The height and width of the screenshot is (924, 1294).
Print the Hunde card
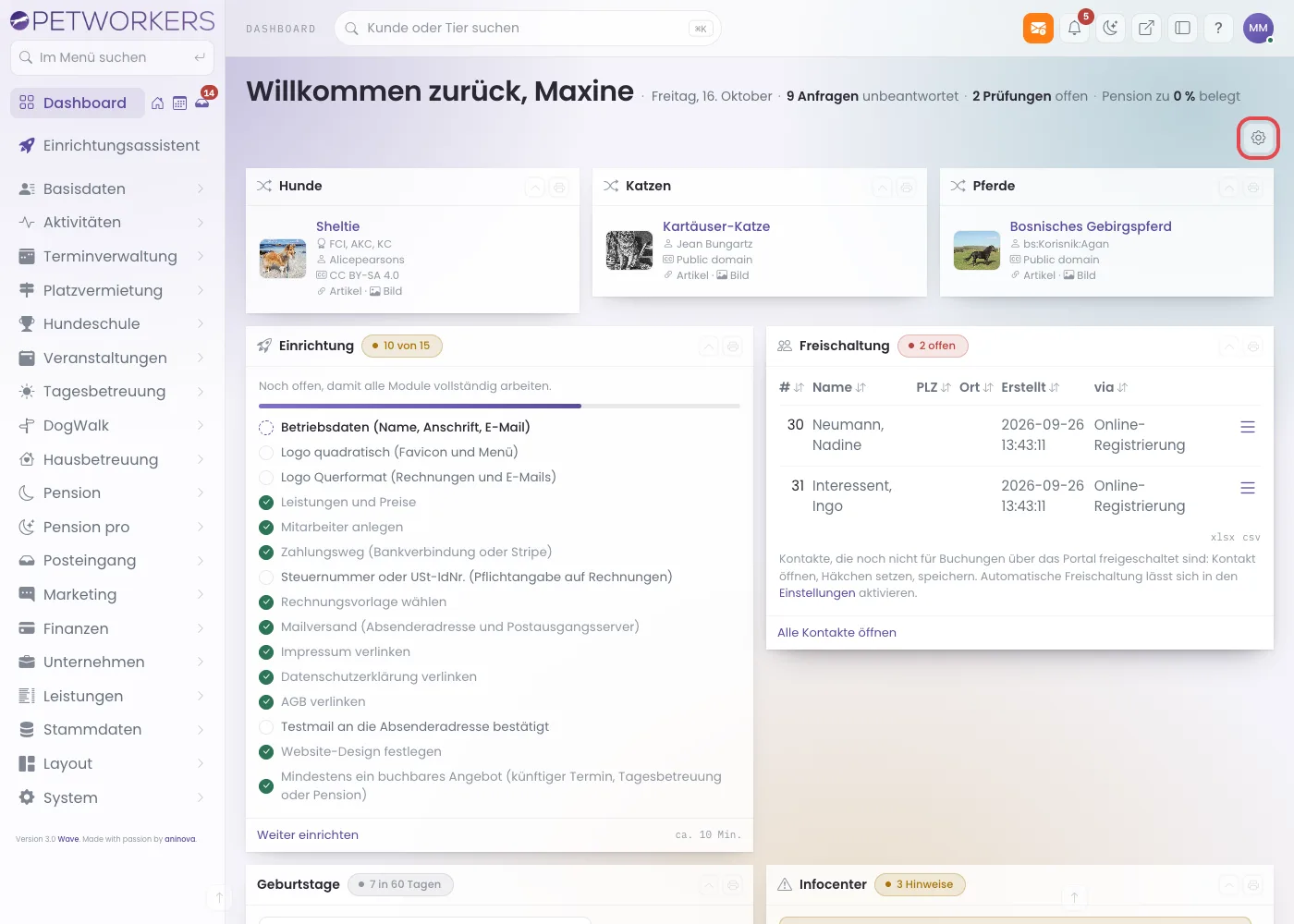(x=559, y=188)
